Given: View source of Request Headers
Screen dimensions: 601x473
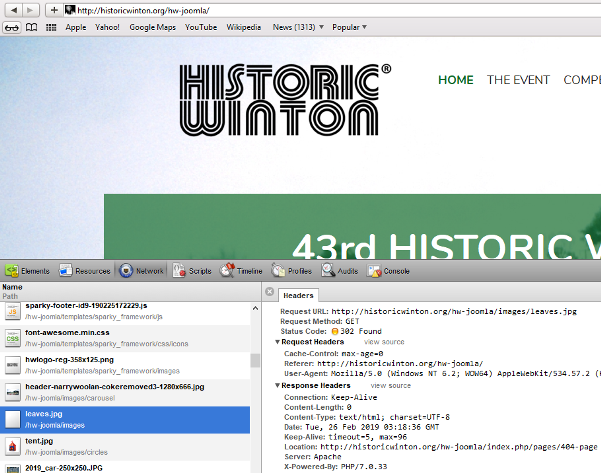Looking at the screenshot, I should point(384,342).
